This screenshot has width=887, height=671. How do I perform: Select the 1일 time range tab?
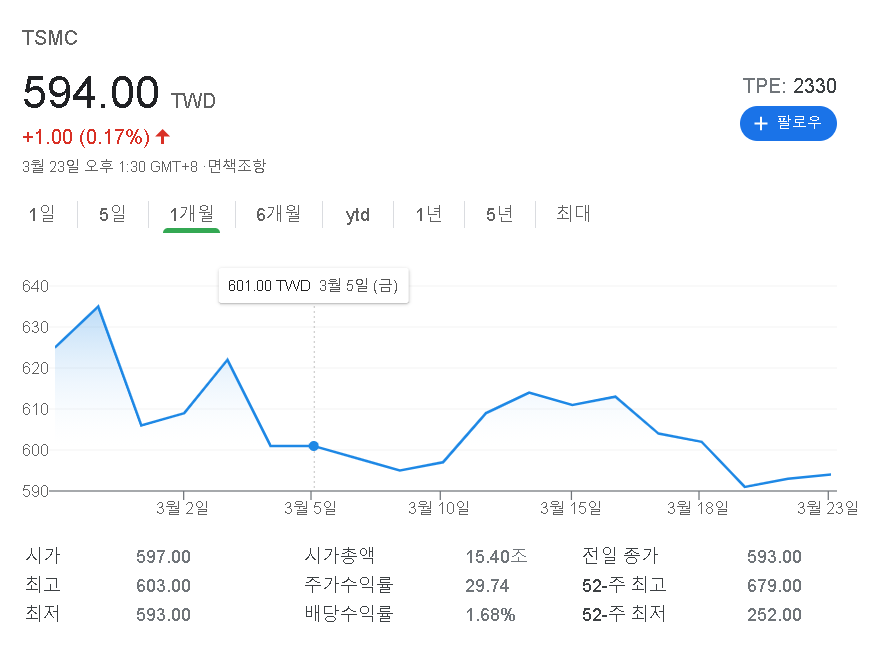tap(42, 214)
